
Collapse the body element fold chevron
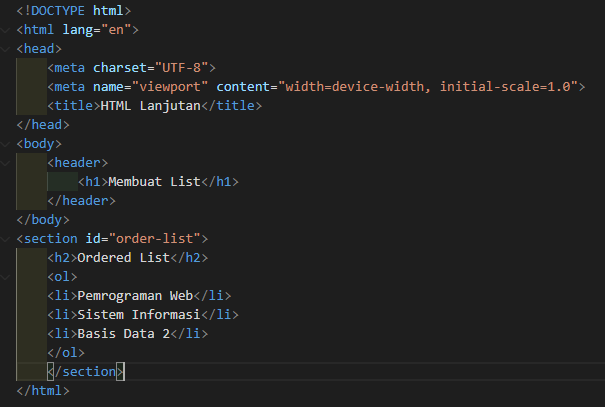(5, 144)
